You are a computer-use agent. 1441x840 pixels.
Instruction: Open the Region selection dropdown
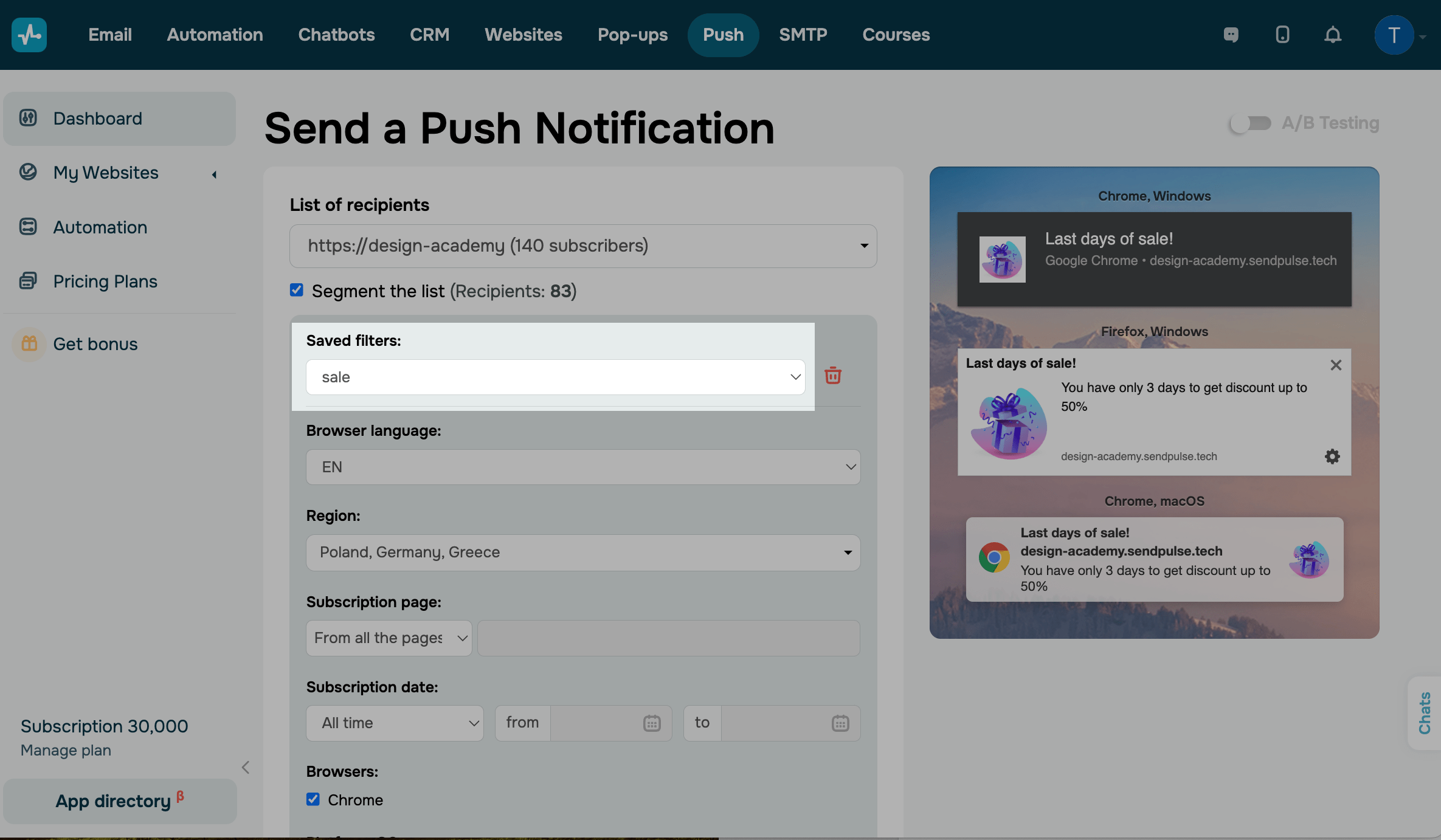tap(582, 553)
